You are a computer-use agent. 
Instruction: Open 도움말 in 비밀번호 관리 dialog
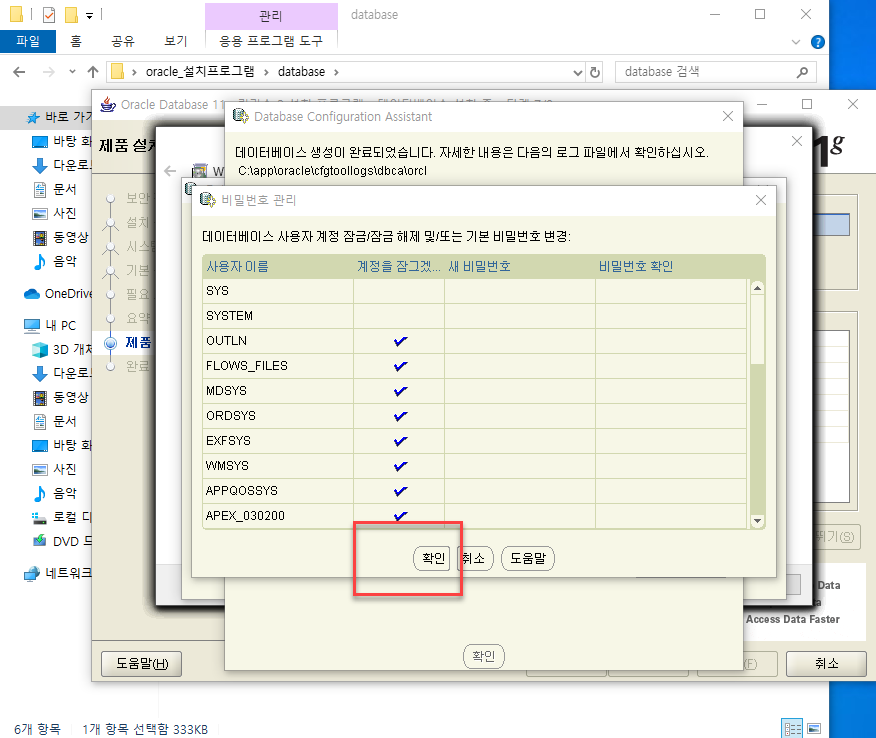point(528,558)
